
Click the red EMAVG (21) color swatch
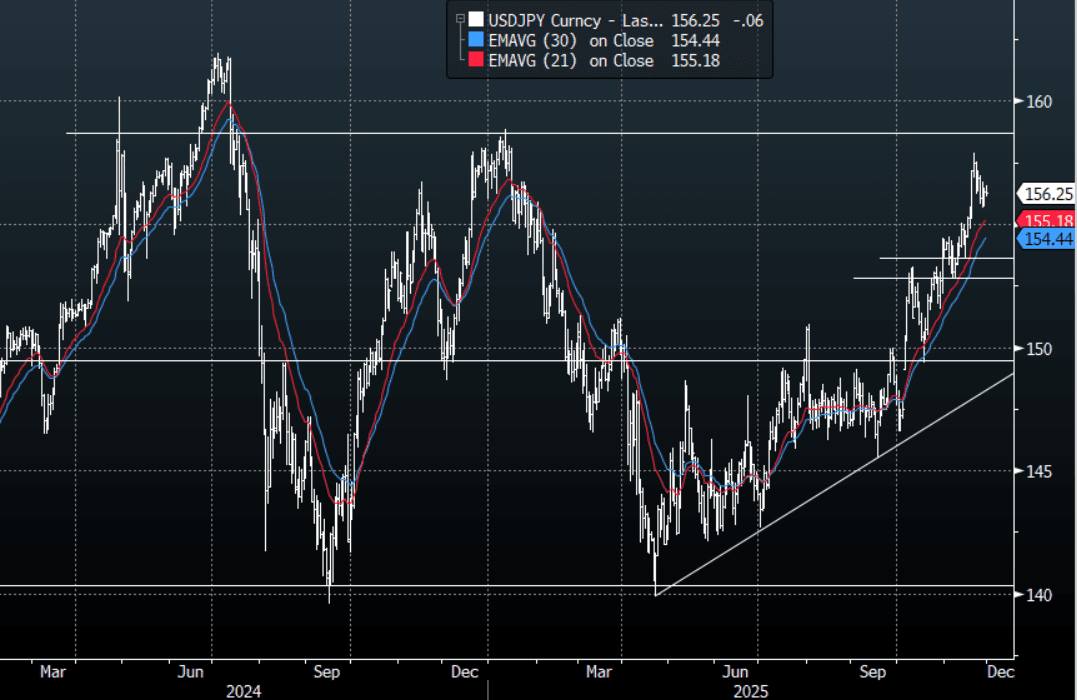click(475, 61)
